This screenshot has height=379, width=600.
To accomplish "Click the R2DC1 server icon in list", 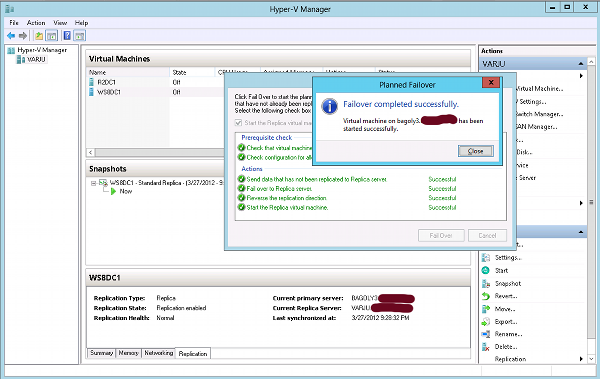I will 91,82.
